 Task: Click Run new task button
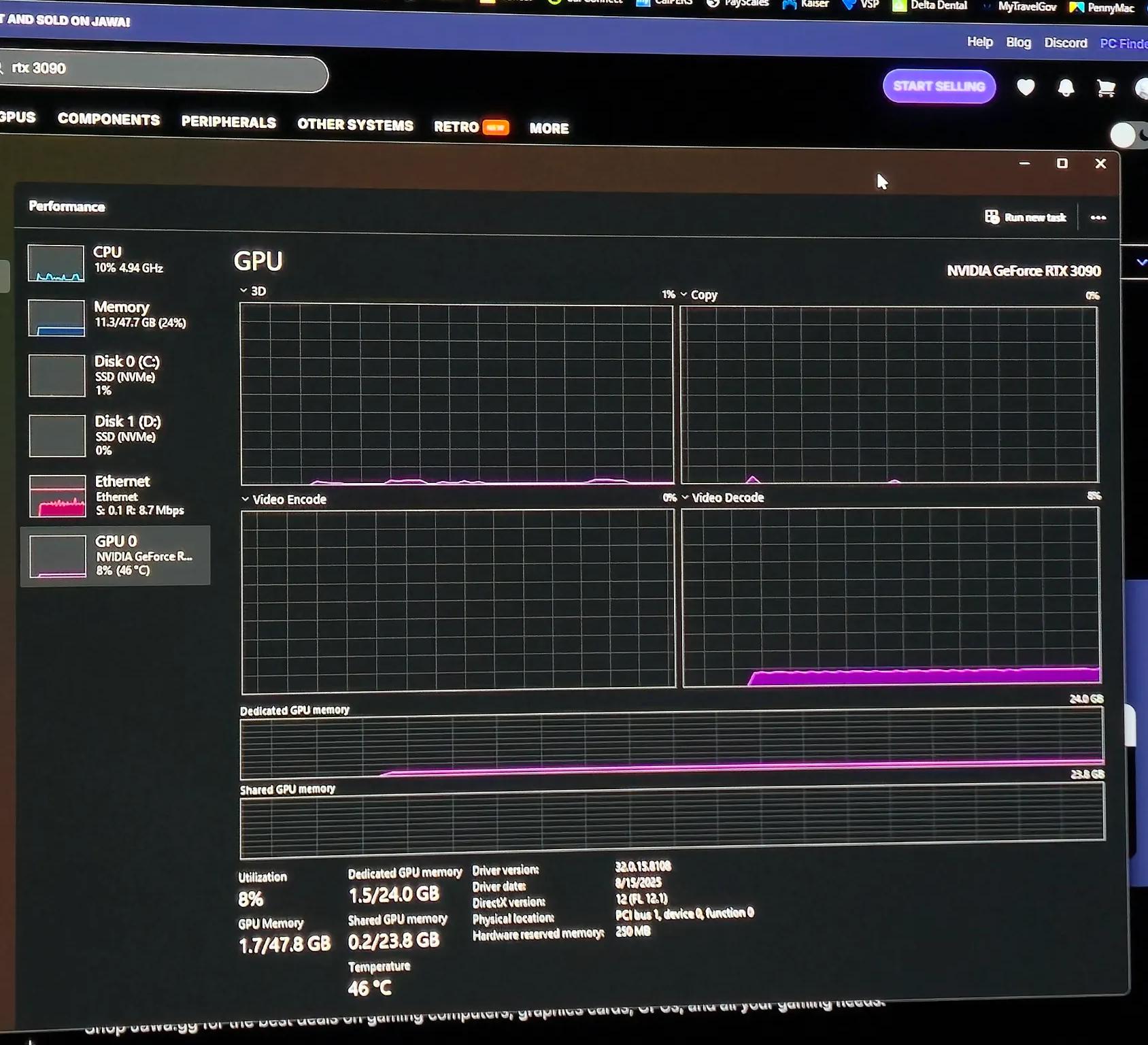(1026, 217)
